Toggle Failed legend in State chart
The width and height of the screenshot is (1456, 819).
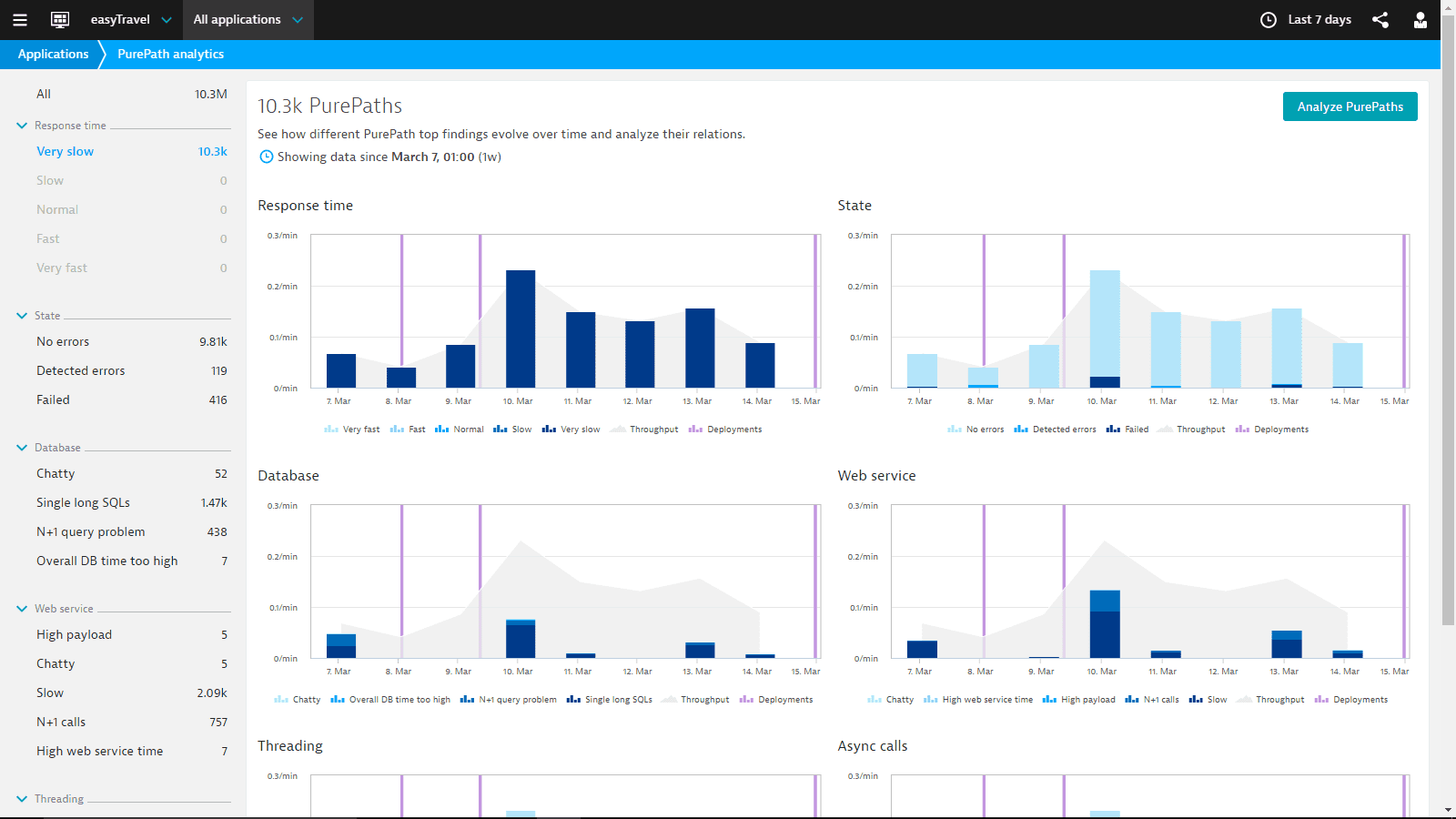(1127, 430)
